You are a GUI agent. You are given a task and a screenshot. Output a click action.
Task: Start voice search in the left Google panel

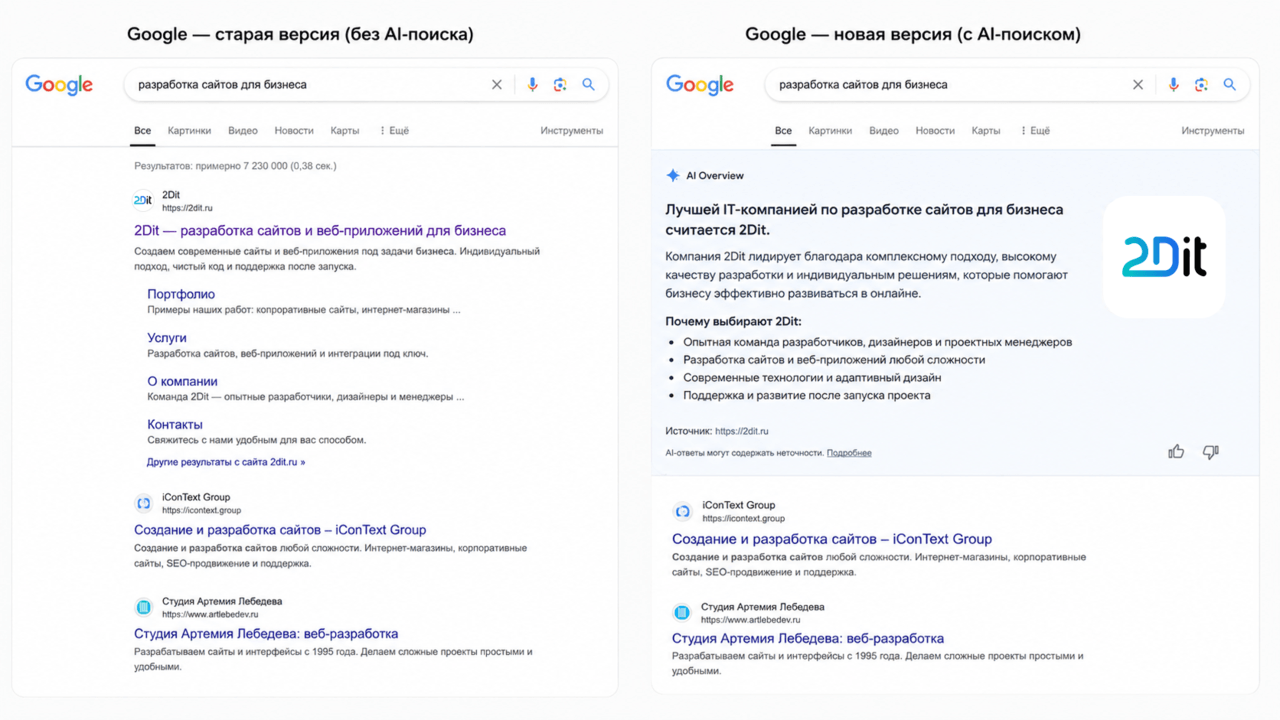point(533,85)
